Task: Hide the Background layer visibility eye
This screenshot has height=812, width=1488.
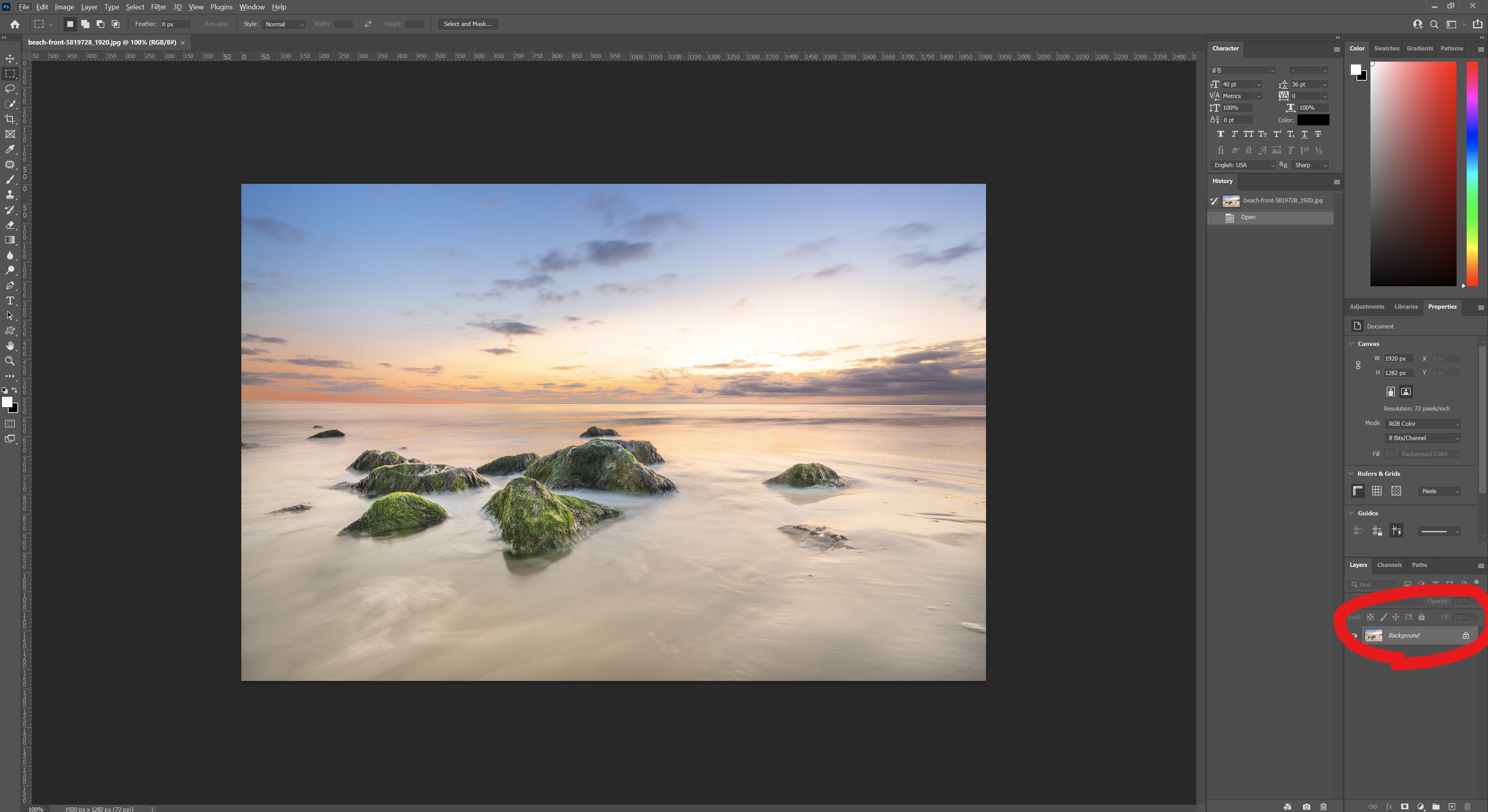Action: (1354, 636)
